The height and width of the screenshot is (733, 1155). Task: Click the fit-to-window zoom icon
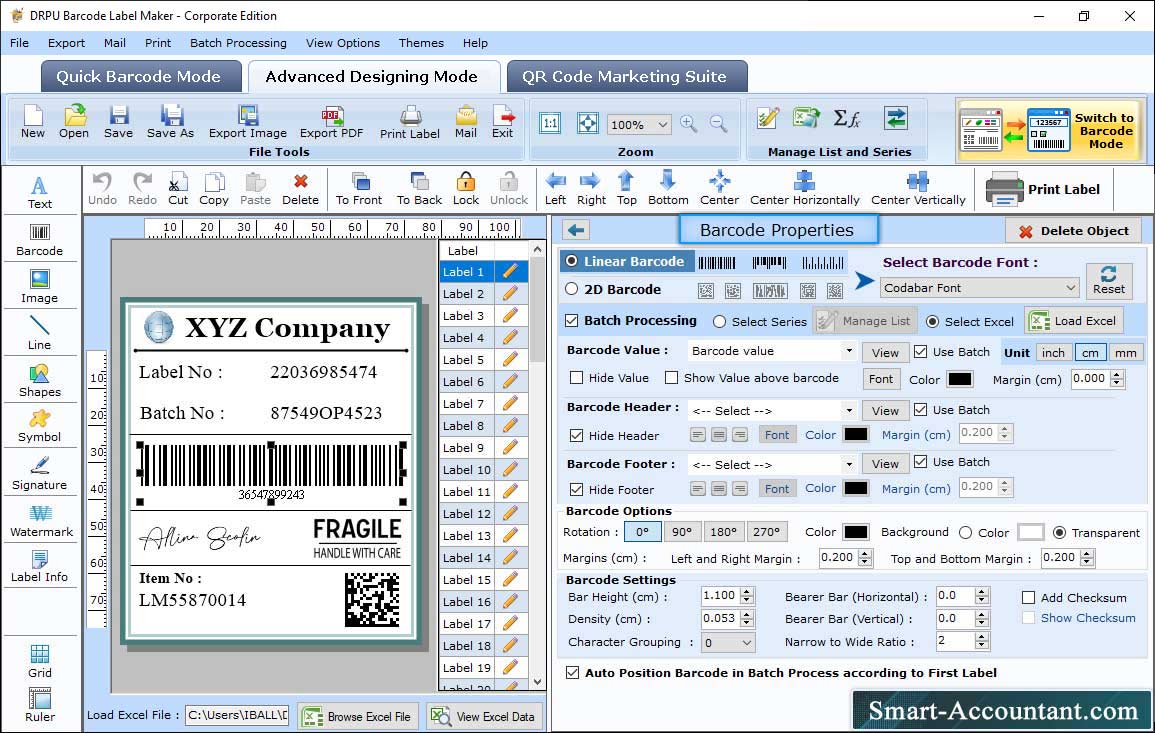pyautogui.click(x=588, y=123)
